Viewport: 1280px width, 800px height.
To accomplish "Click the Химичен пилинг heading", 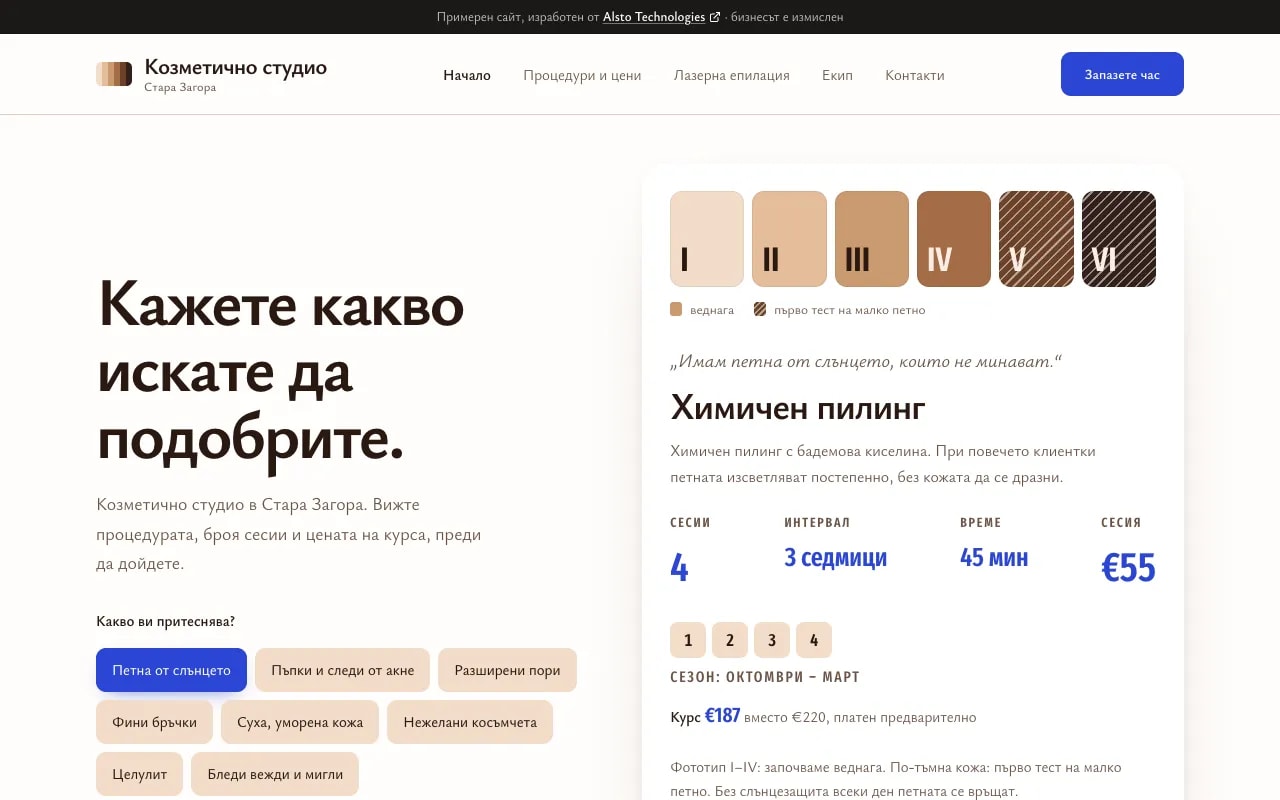I will click(x=797, y=408).
